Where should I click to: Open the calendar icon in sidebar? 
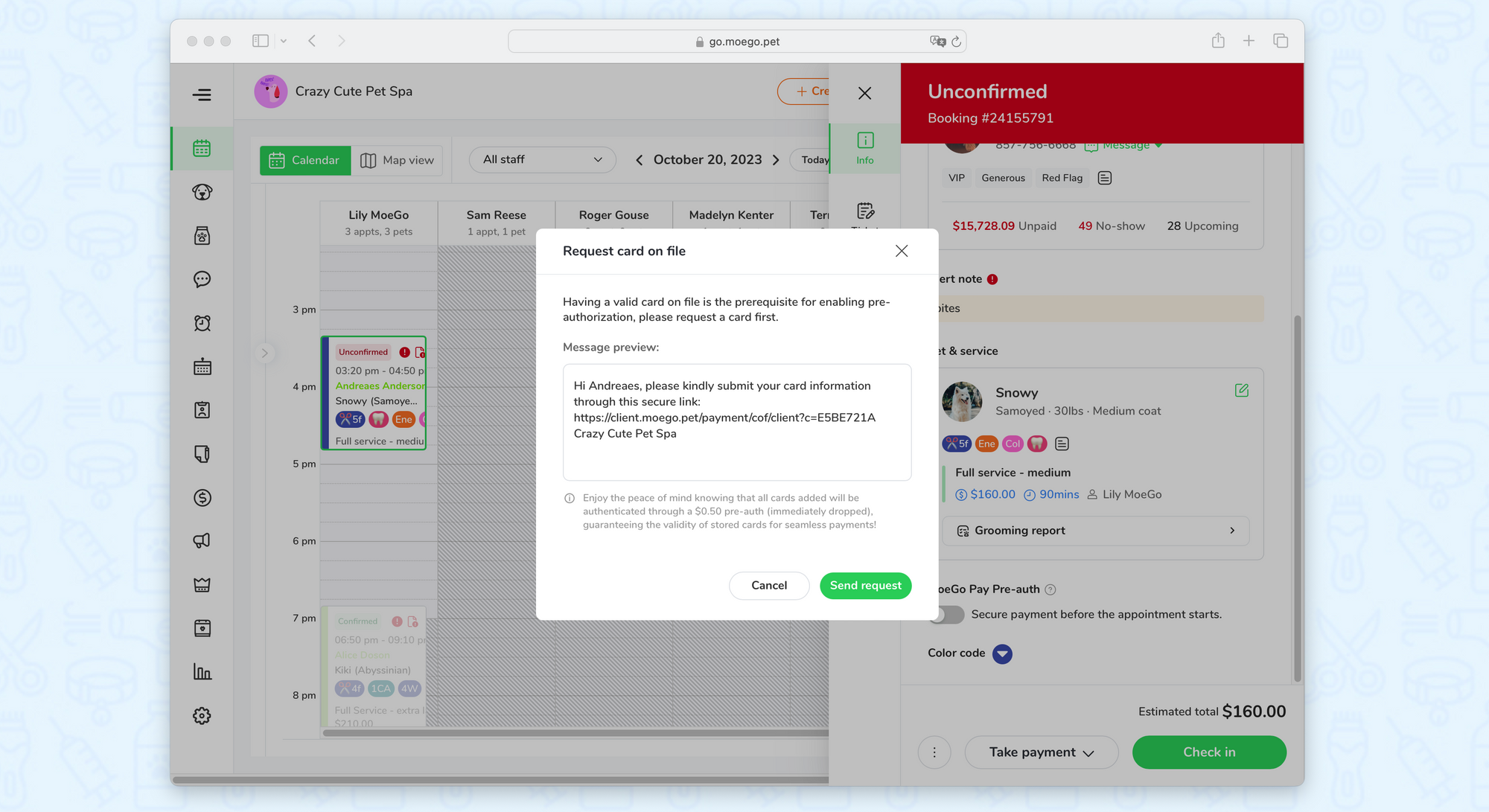202,148
